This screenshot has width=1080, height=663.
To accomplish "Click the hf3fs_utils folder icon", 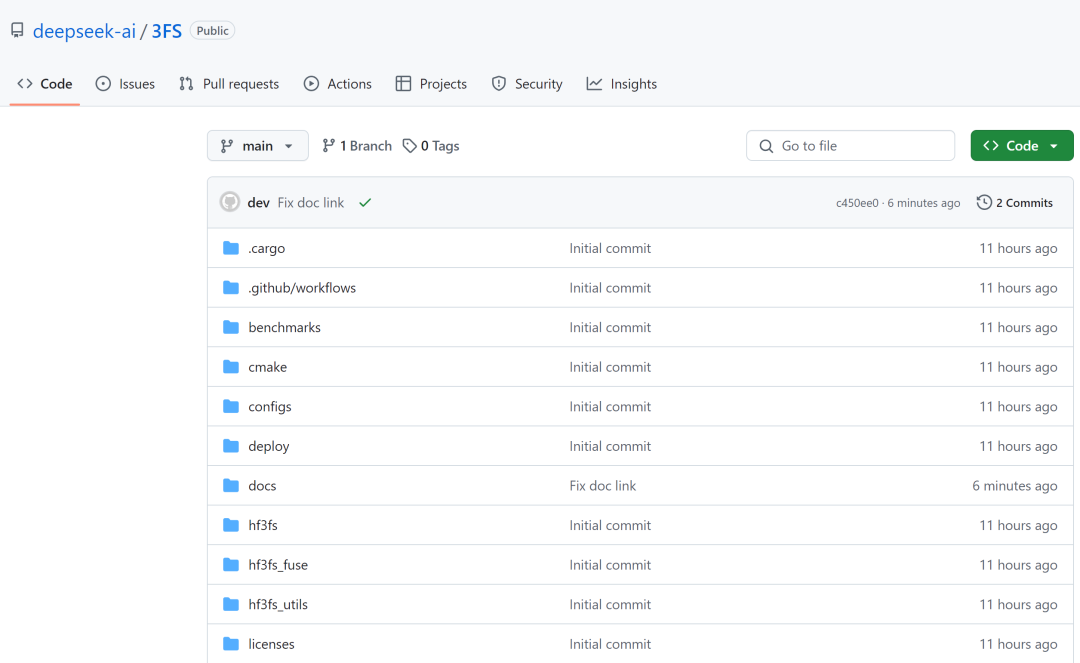I will [x=231, y=604].
